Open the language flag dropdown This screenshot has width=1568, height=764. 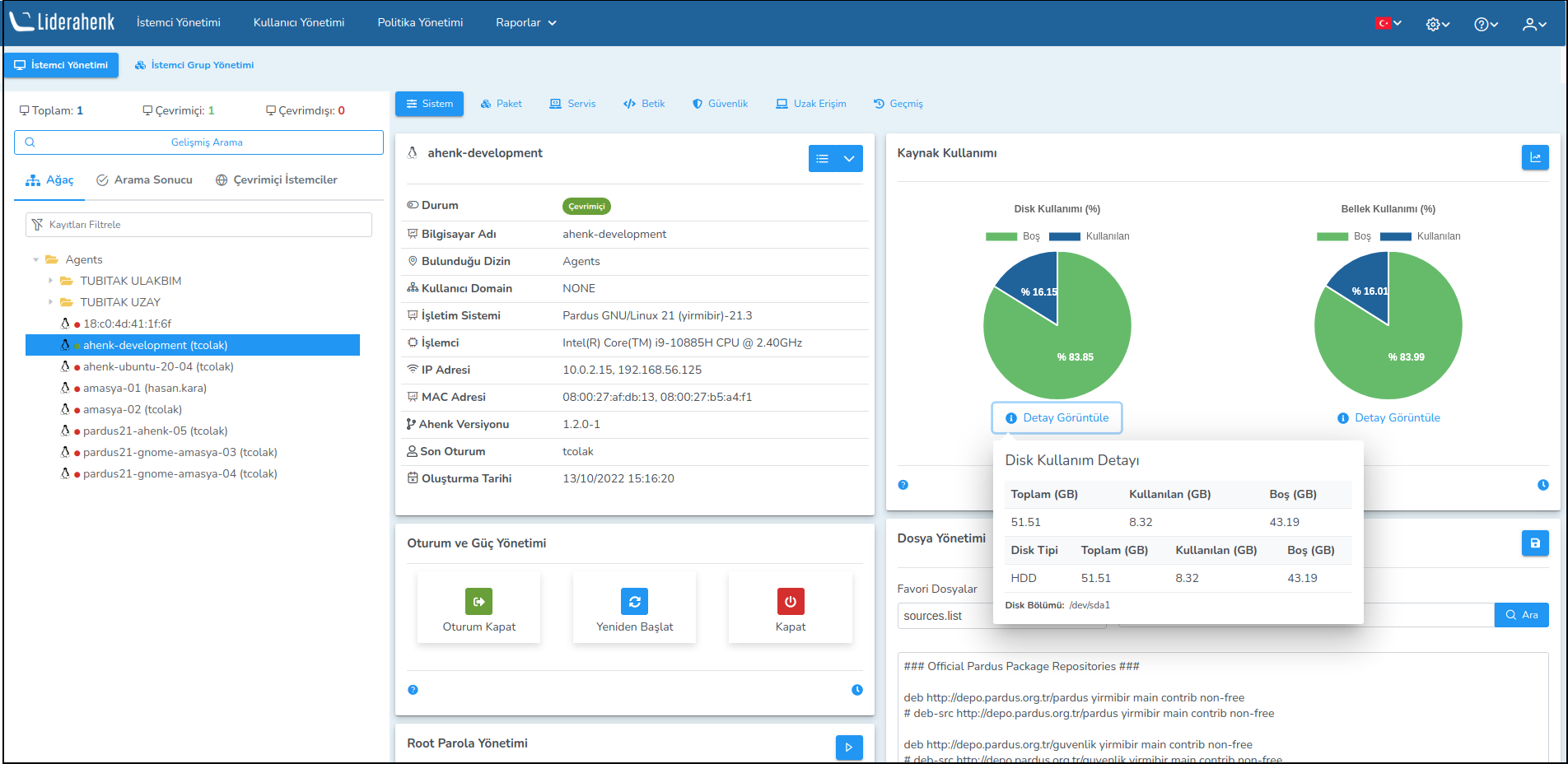pyautogui.click(x=1388, y=23)
